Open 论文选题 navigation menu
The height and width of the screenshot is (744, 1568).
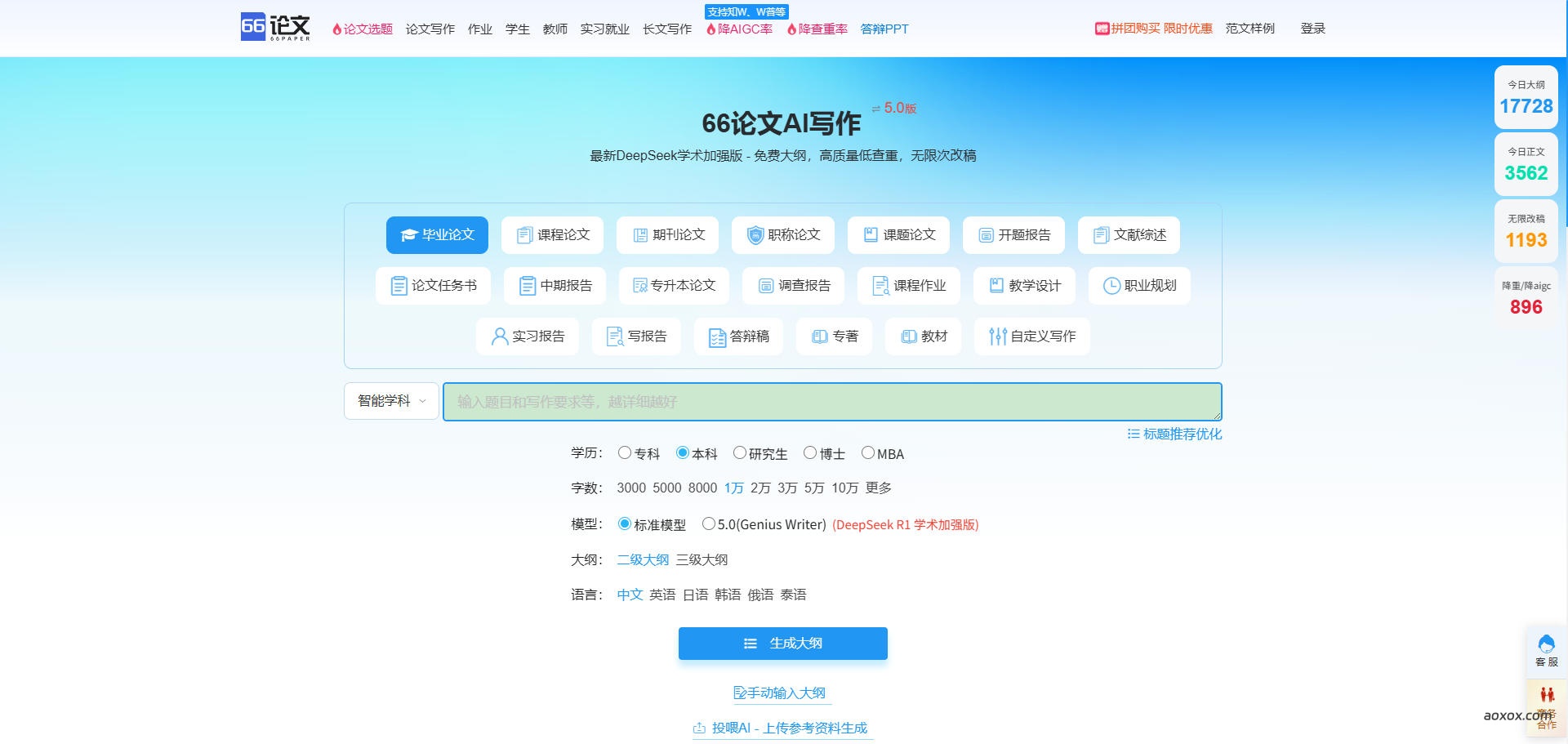[x=362, y=29]
